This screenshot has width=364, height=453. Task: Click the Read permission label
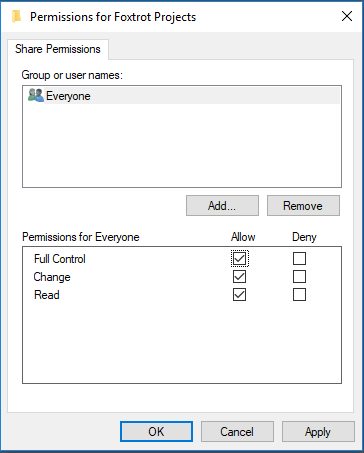(x=47, y=295)
